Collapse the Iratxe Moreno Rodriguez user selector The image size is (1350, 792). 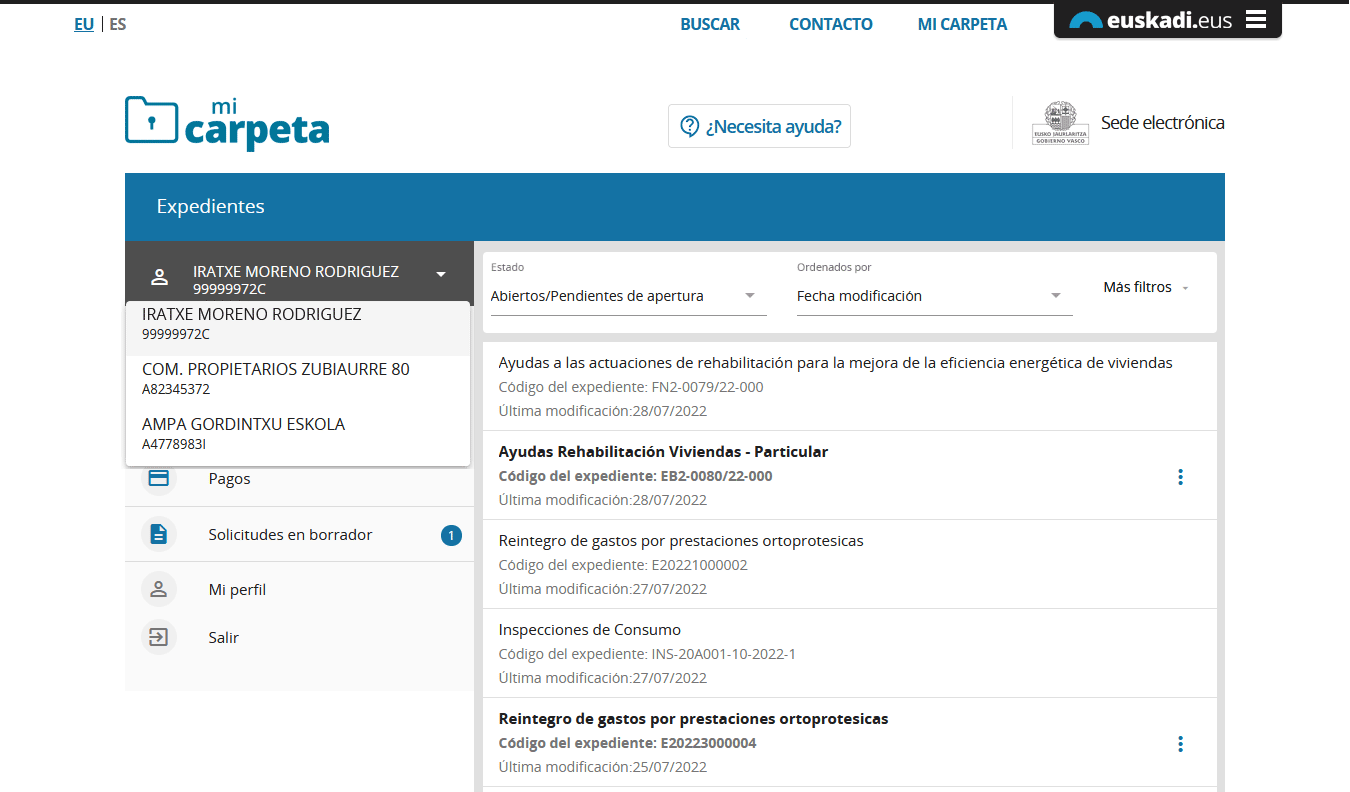coord(440,274)
